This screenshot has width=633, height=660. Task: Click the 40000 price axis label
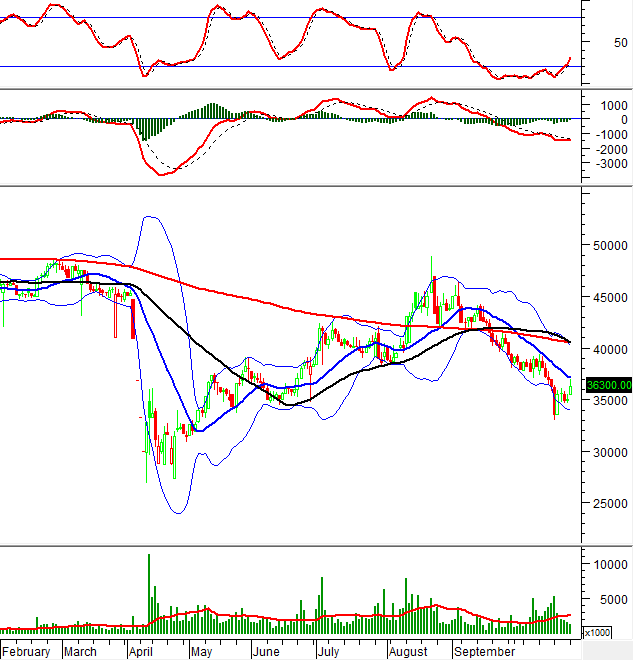tap(606, 349)
